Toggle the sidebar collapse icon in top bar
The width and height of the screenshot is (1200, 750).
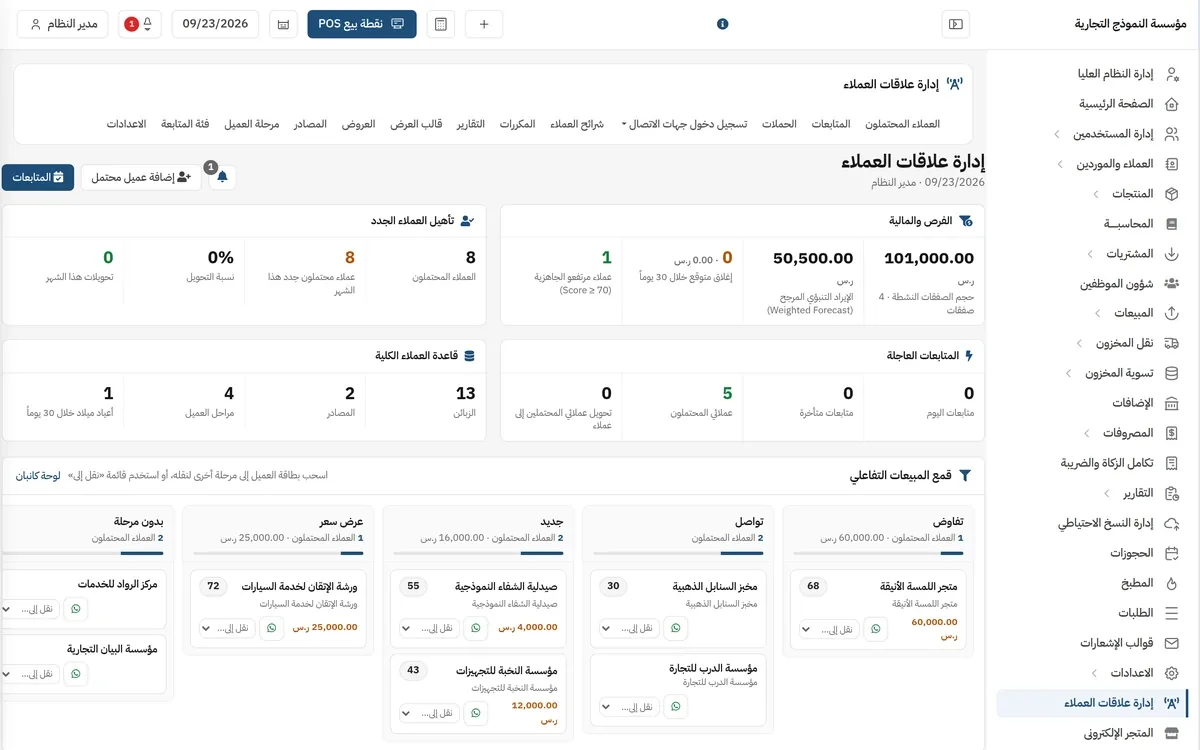[x=956, y=24]
